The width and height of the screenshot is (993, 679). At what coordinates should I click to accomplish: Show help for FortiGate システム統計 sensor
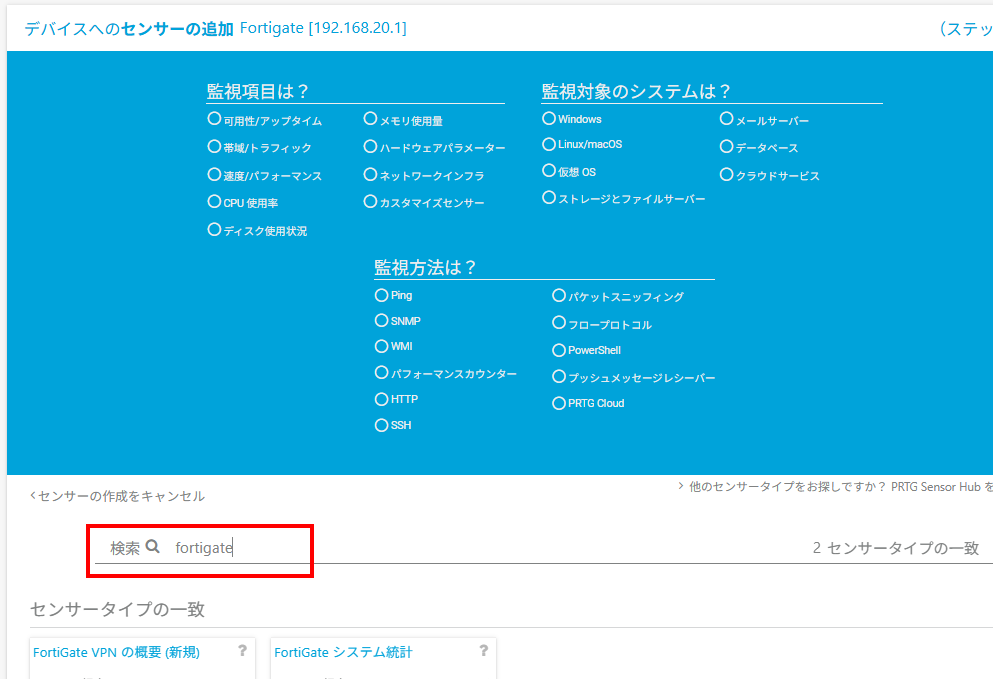pos(483,650)
